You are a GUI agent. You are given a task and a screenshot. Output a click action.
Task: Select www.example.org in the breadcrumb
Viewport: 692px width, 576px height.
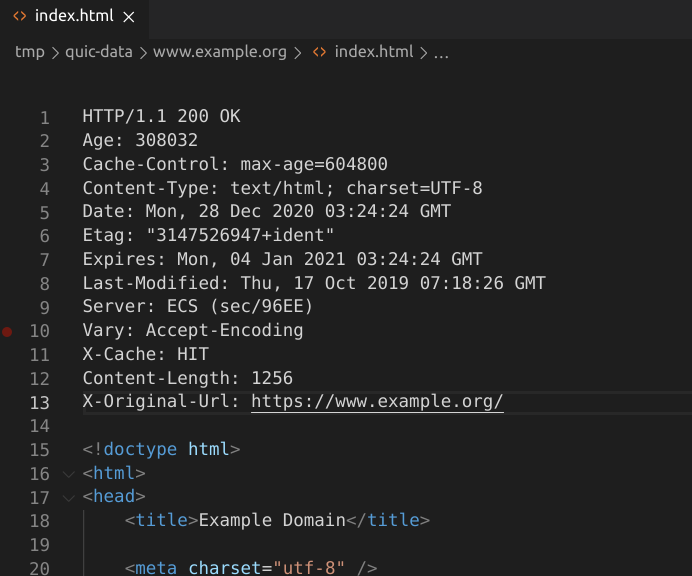click(x=220, y=52)
